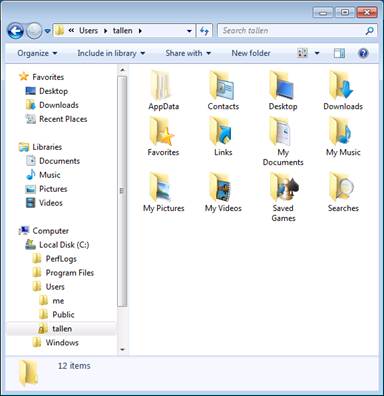The height and width of the screenshot is (396, 384).
Task: Expand breadcrumb arrow after tallen
Action: (x=140, y=31)
